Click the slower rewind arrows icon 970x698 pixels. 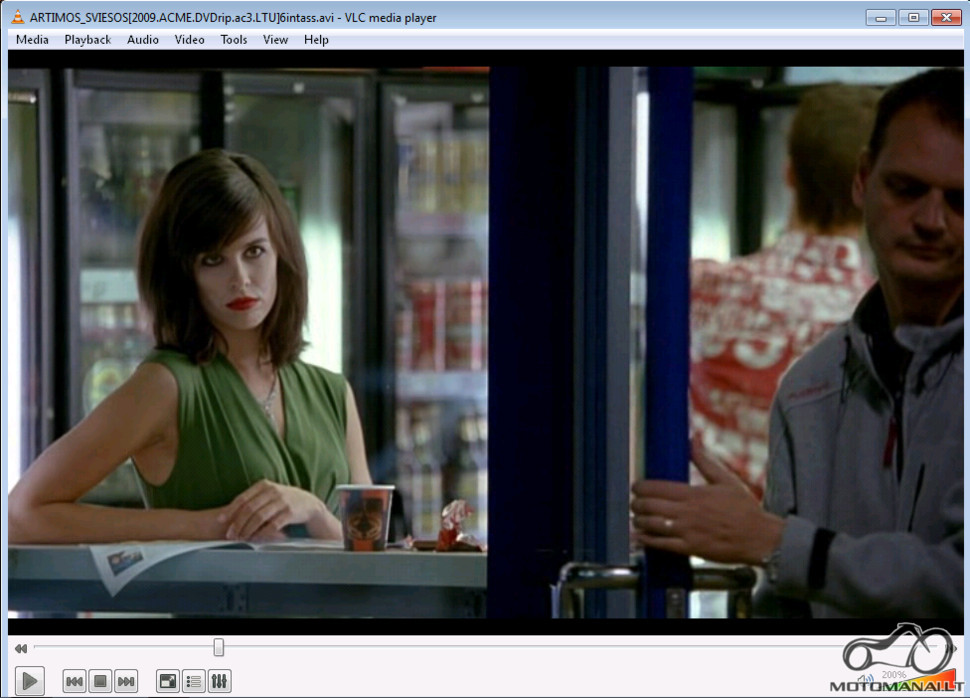click(x=21, y=648)
